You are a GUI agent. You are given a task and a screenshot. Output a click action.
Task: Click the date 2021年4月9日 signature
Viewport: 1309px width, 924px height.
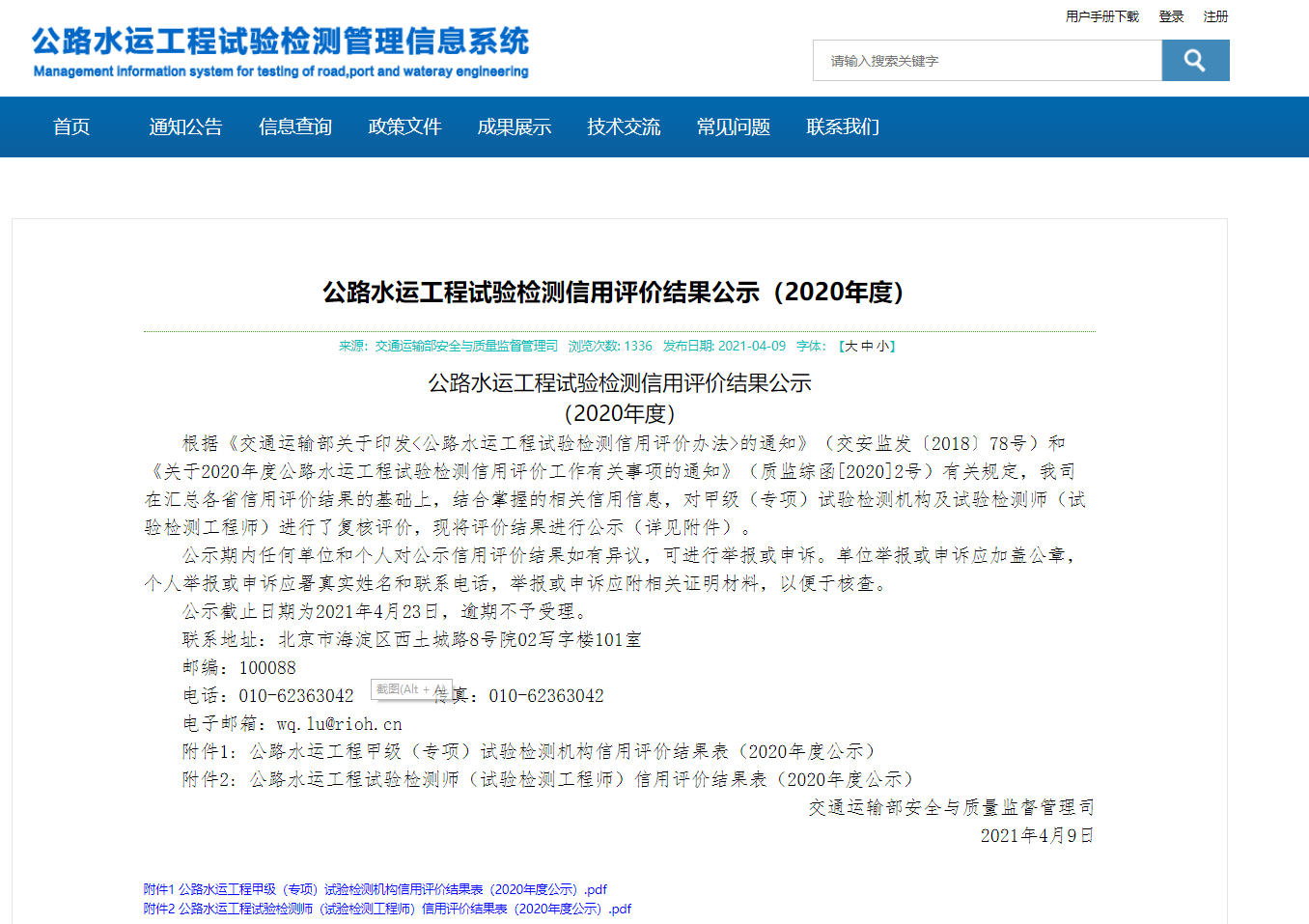(x=1037, y=835)
